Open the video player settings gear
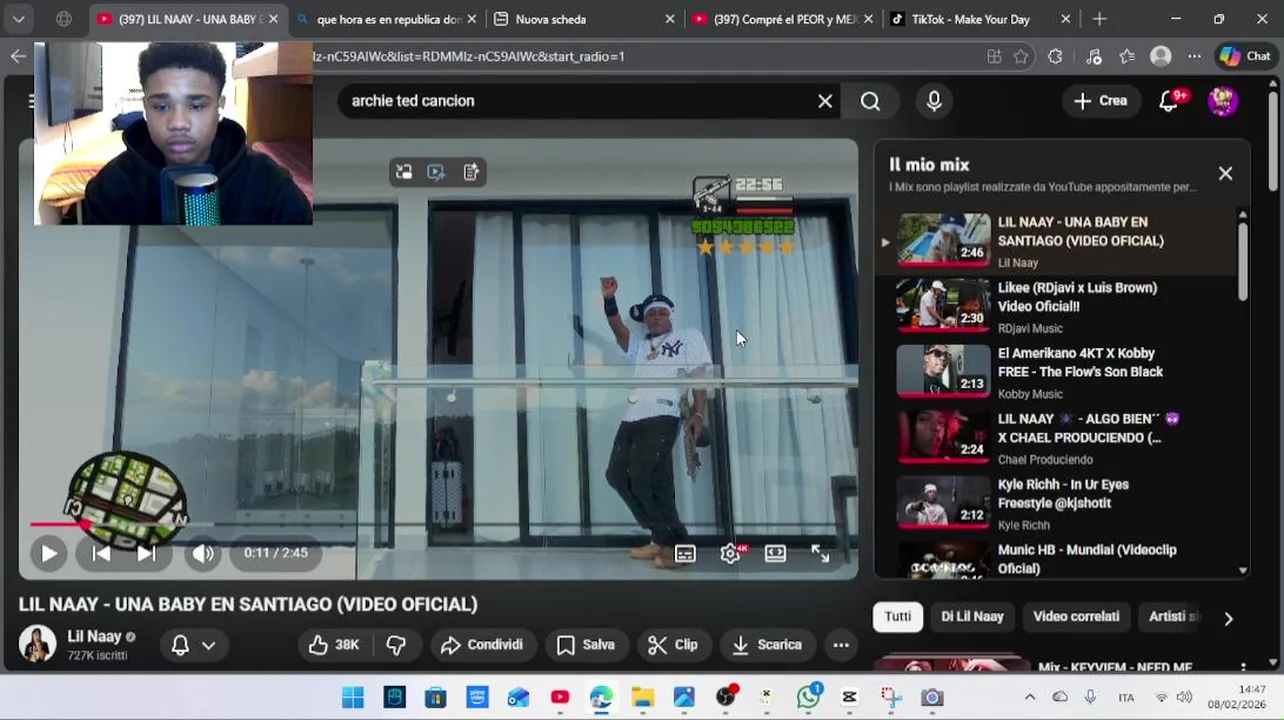Viewport: 1284px width, 720px height. tap(731, 553)
